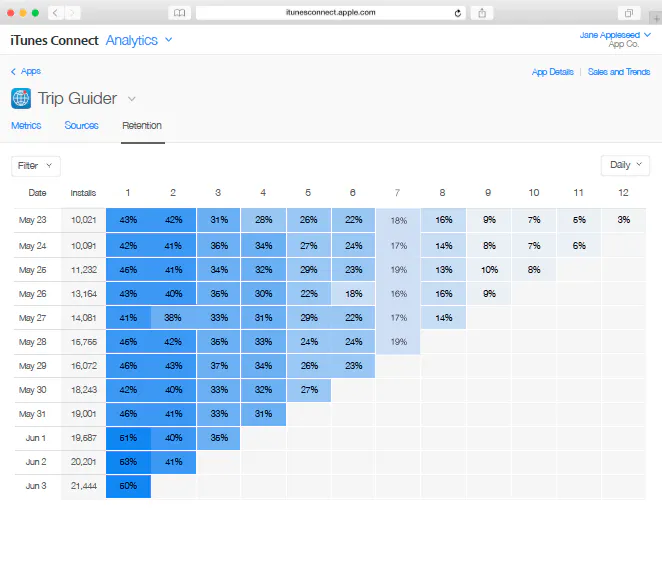
Task: Open the Sales and Trends link
Action: click(618, 72)
